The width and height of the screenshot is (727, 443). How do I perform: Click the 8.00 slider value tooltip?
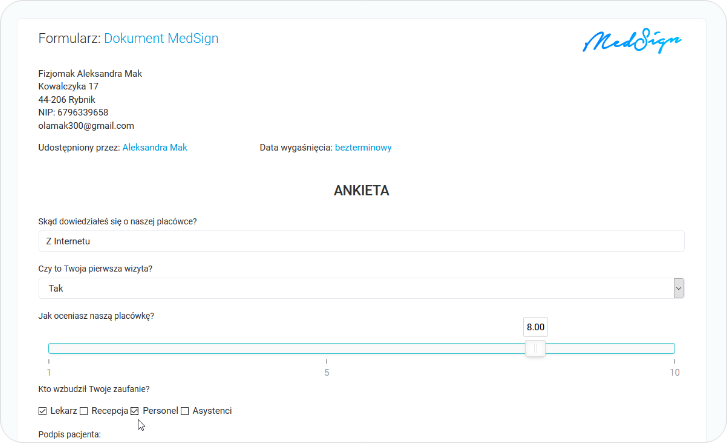[535, 327]
